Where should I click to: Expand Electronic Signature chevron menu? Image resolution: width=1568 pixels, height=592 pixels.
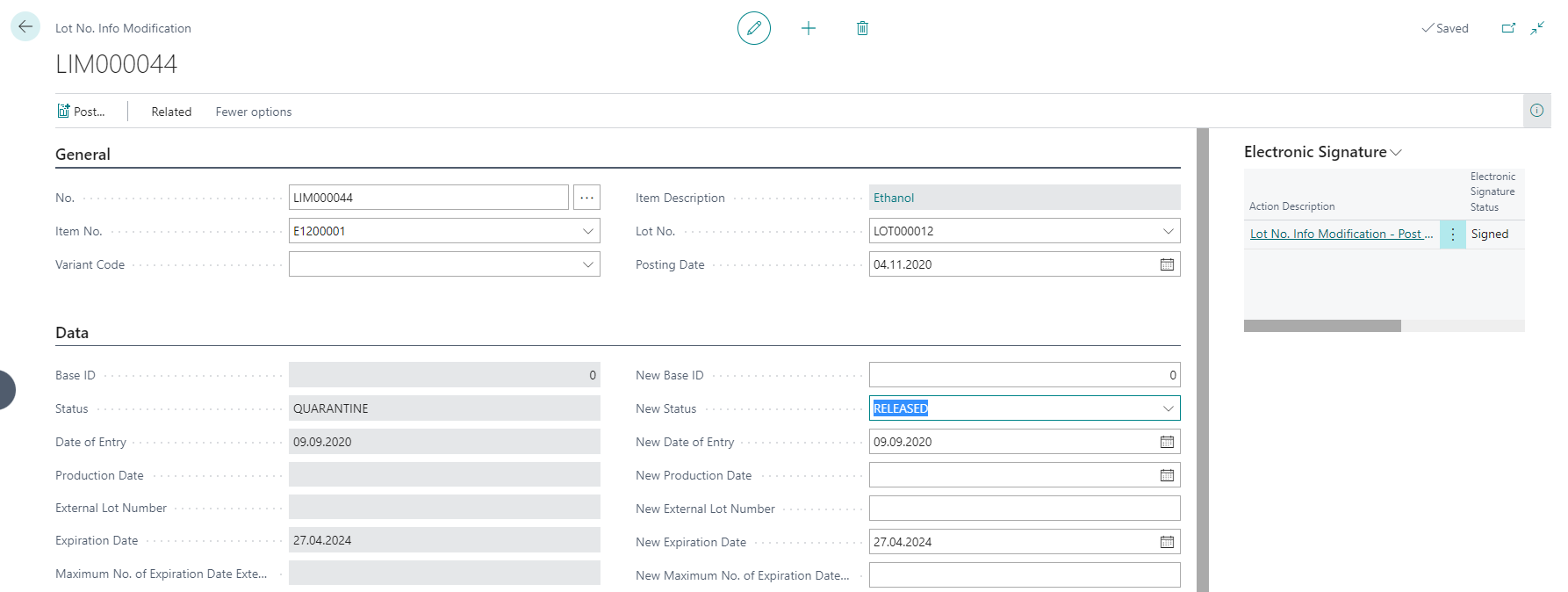coord(1396,153)
